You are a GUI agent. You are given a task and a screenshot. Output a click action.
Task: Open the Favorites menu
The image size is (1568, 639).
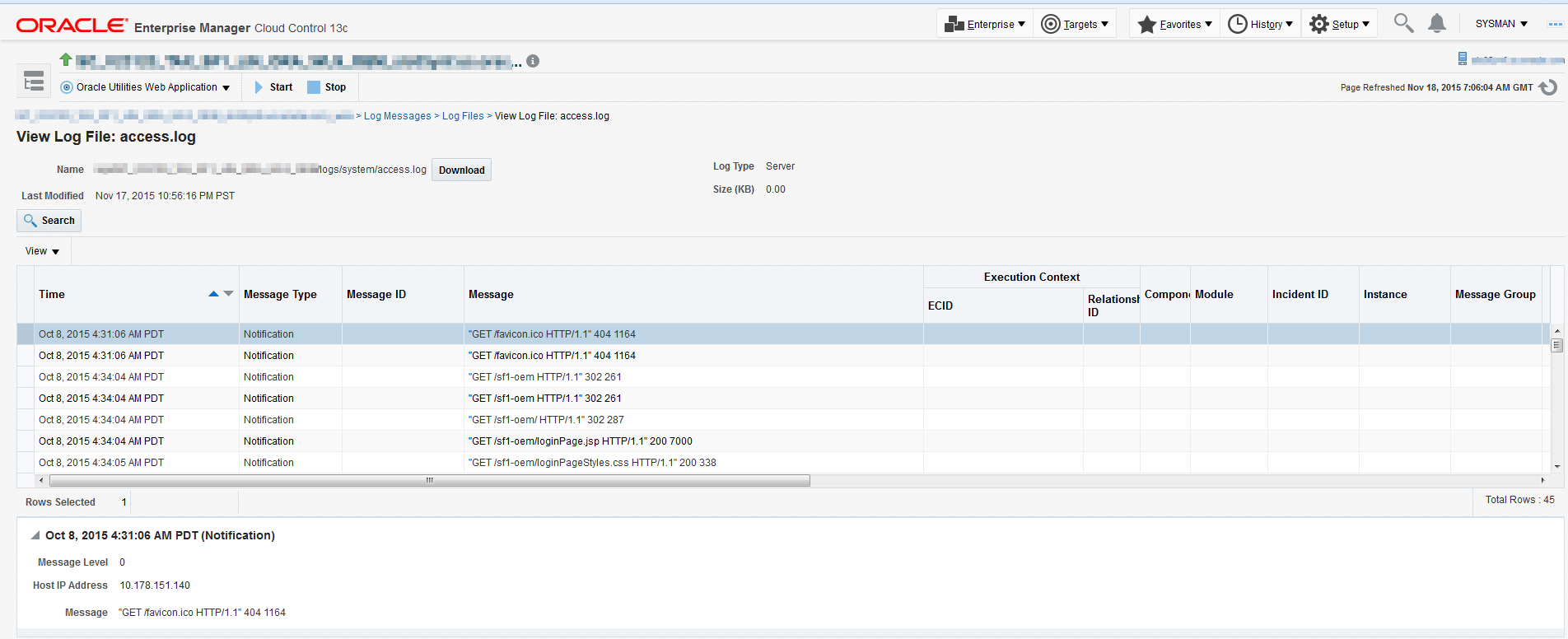(1174, 24)
